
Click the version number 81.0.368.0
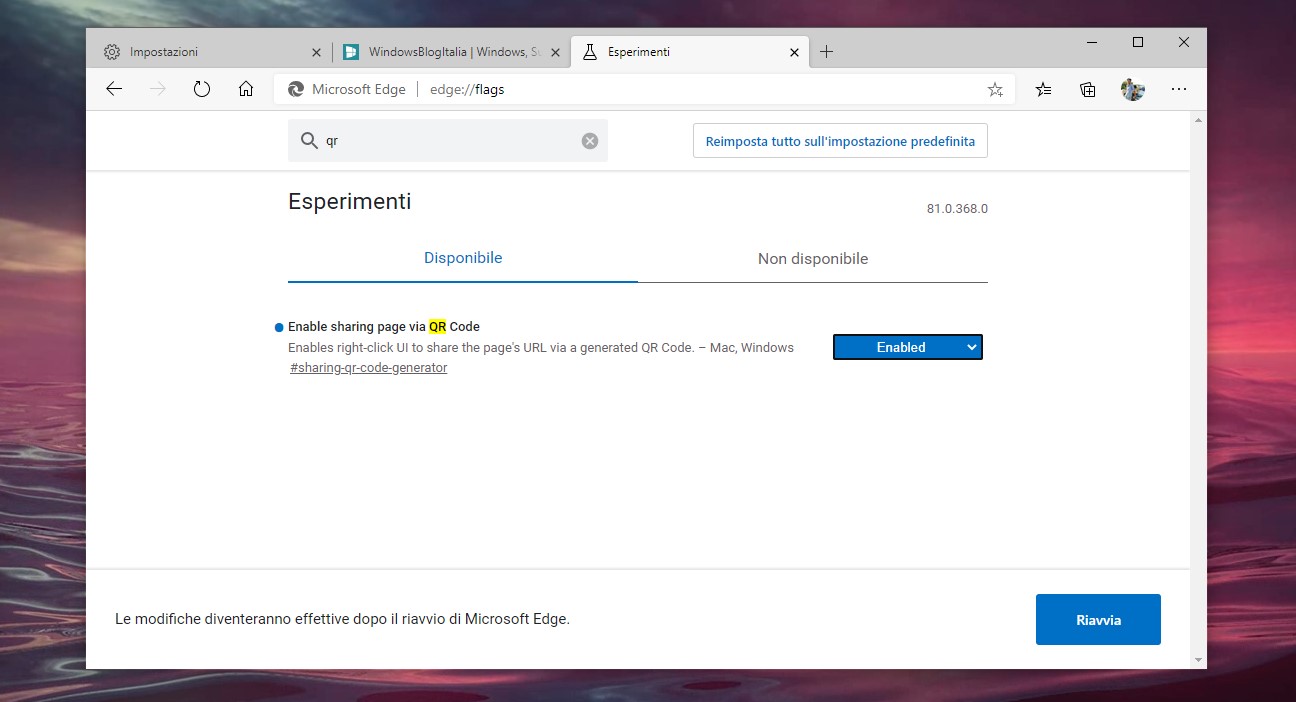tap(957, 209)
